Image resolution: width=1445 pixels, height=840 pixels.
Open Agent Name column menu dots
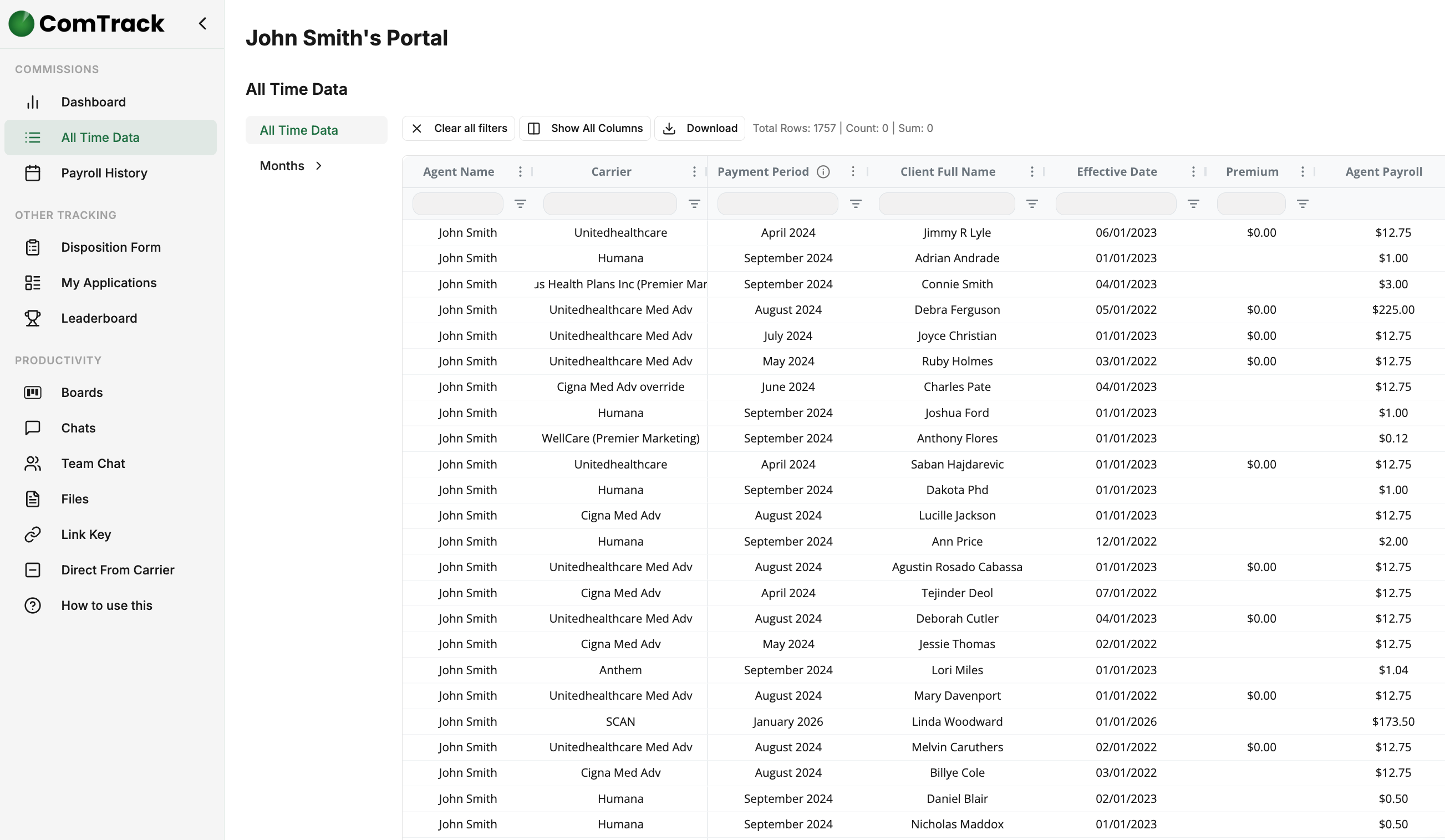click(520, 172)
